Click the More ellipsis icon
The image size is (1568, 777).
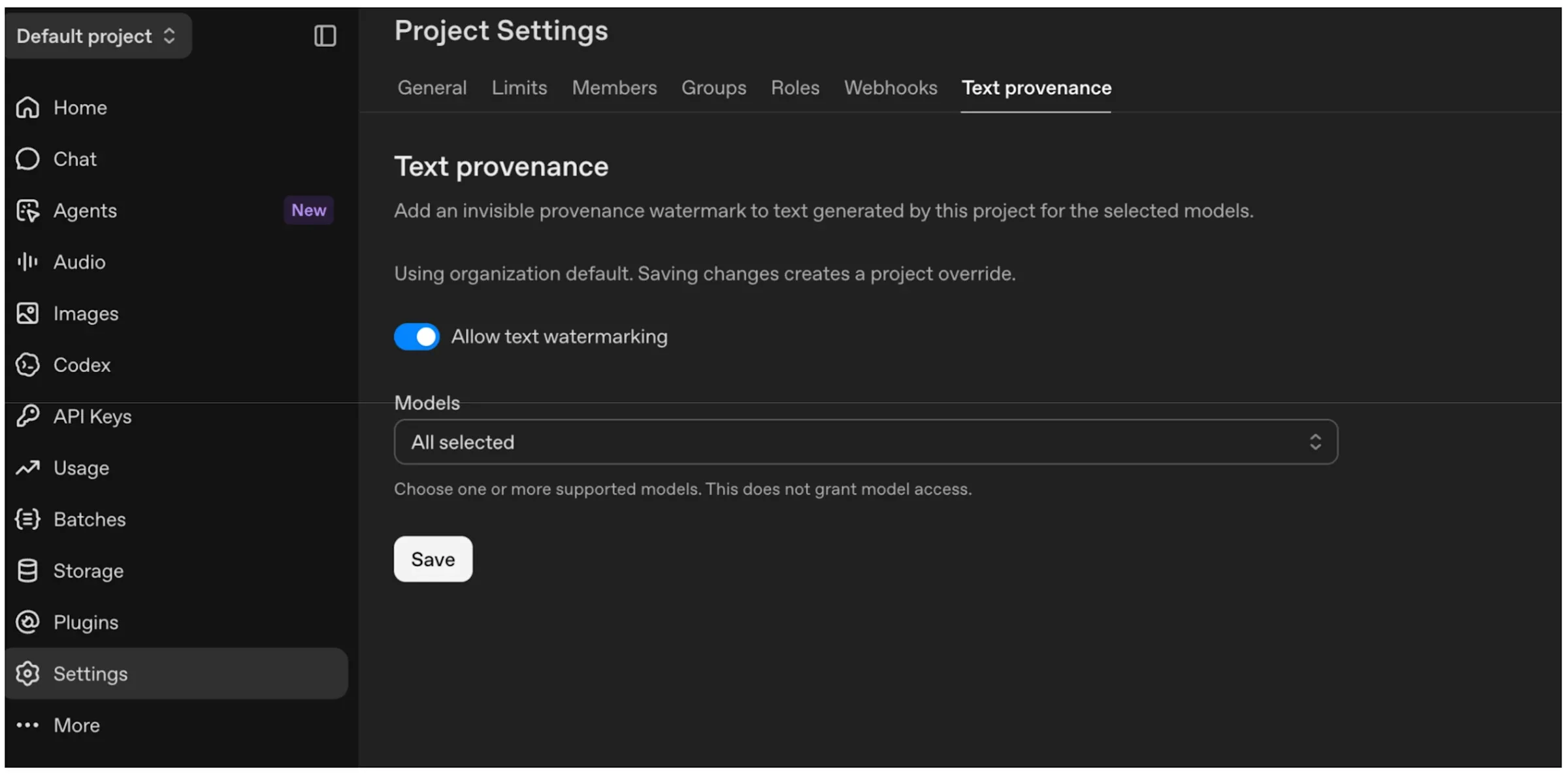click(x=27, y=725)
